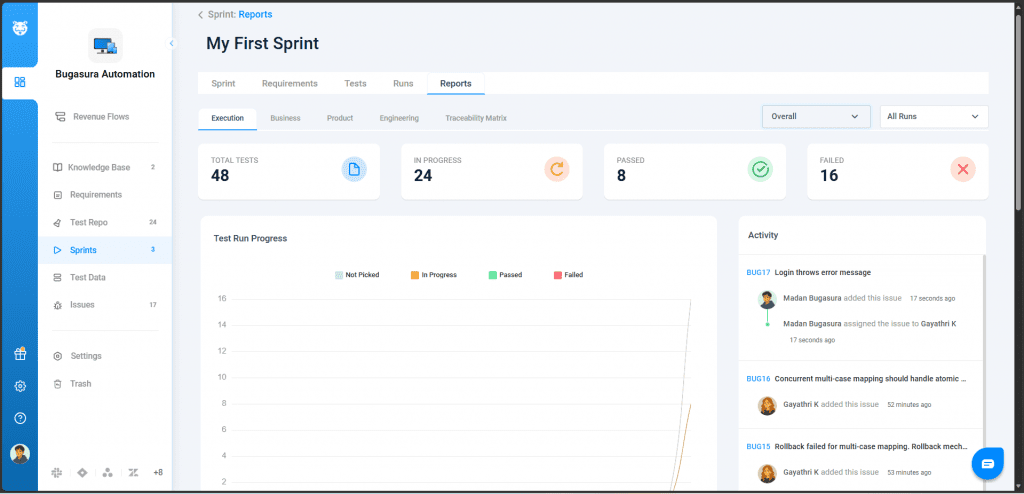Viewport: 1024px width, 494px height.
Task: Open the gift box icon
Action: coord(20,354)
